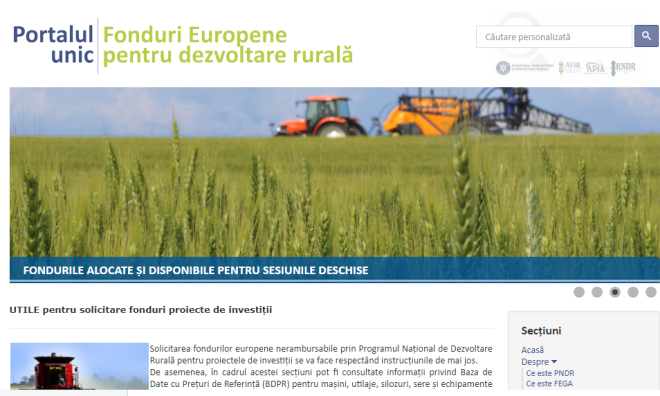Image resolution: width=660 pixels, height=396 pixels.
Task: Click the Ministry of Agriculture logo
Action: tap(524, 68)
